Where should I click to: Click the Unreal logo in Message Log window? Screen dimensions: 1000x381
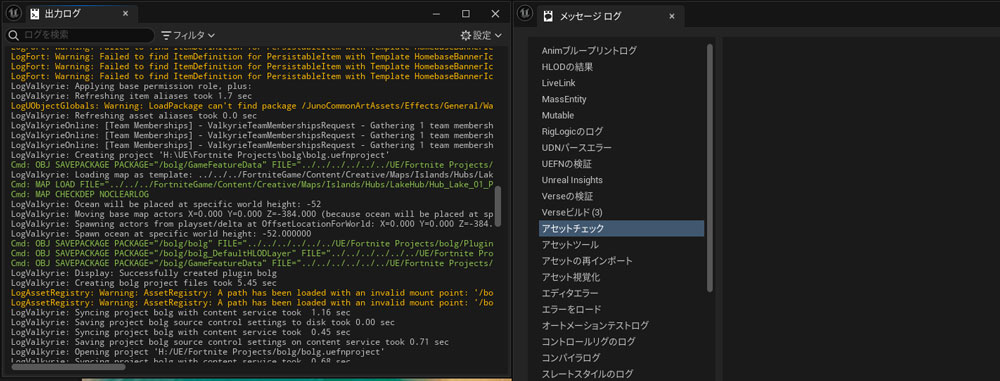click(524, 13)
